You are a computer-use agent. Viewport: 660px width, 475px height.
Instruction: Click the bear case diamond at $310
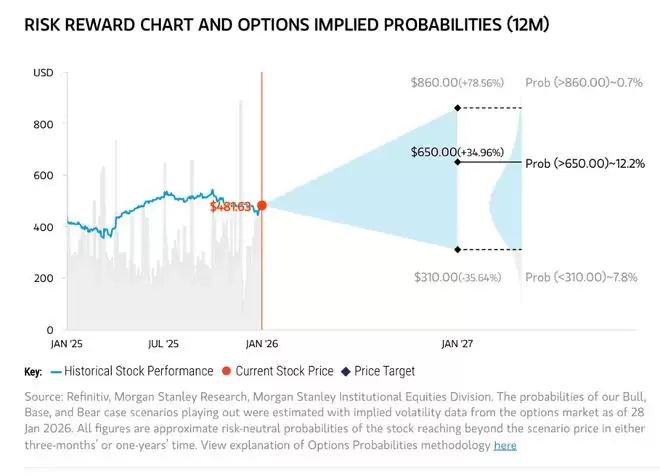pyautogui.click(x=457, y=249)
